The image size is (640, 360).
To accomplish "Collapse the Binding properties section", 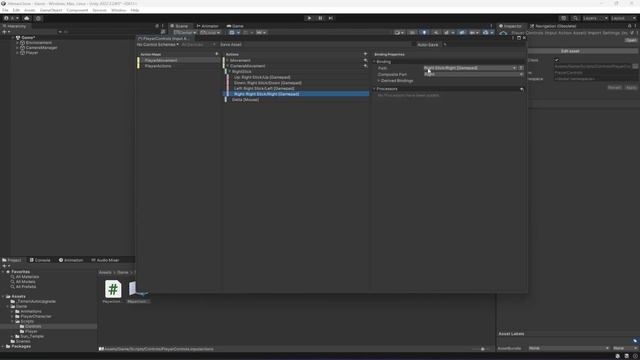I will 374,62.
